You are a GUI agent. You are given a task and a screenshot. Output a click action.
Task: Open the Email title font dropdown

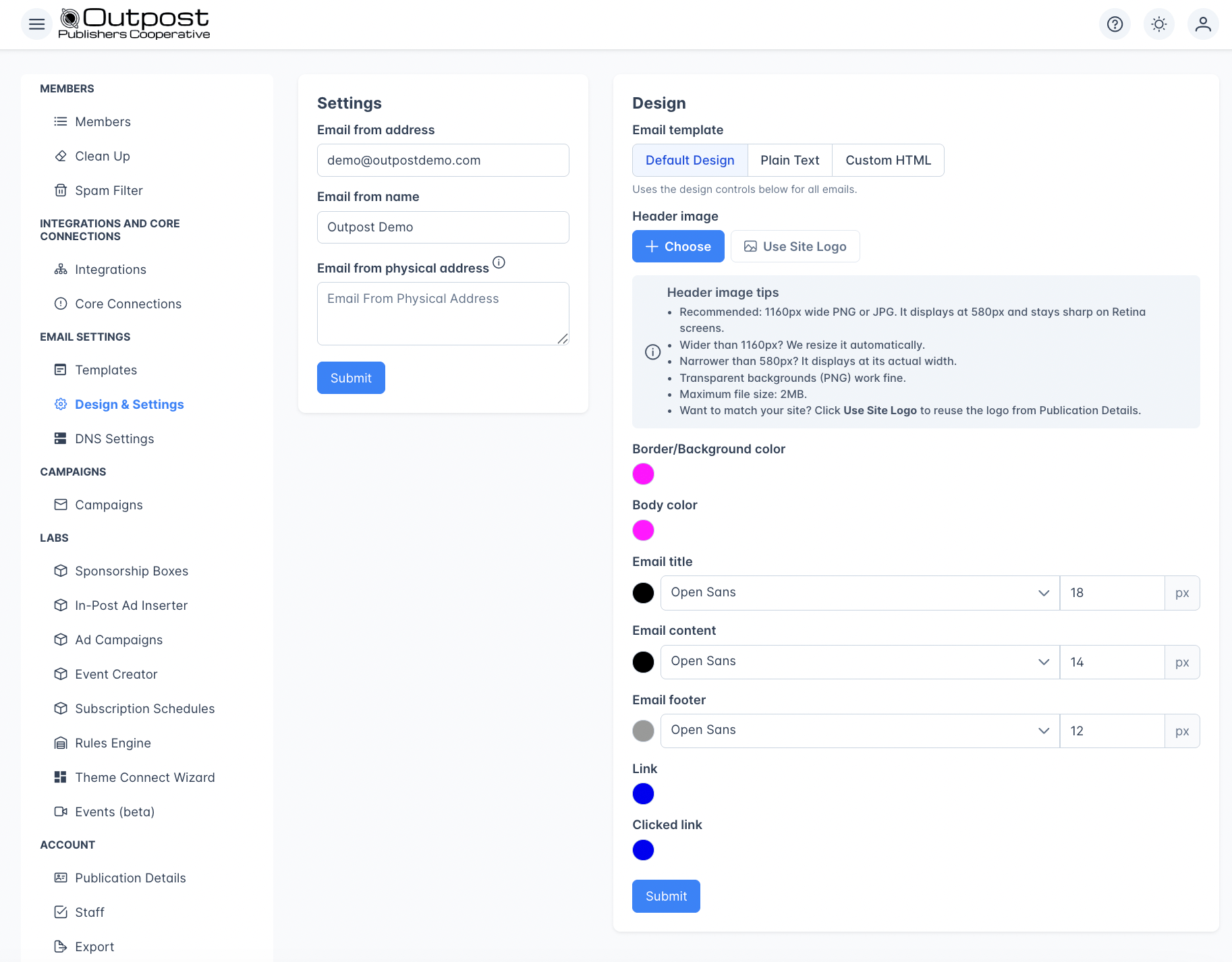point(860,592)
